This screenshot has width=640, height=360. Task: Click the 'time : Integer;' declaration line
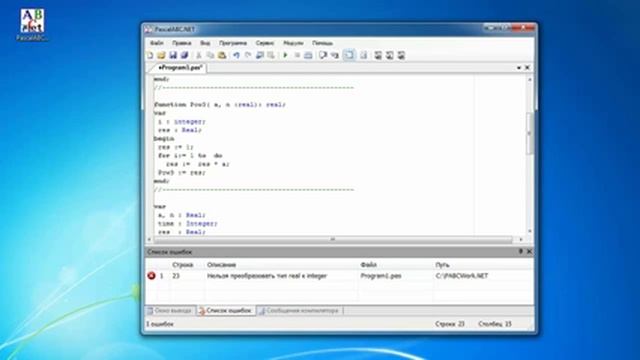coord(188,223)
